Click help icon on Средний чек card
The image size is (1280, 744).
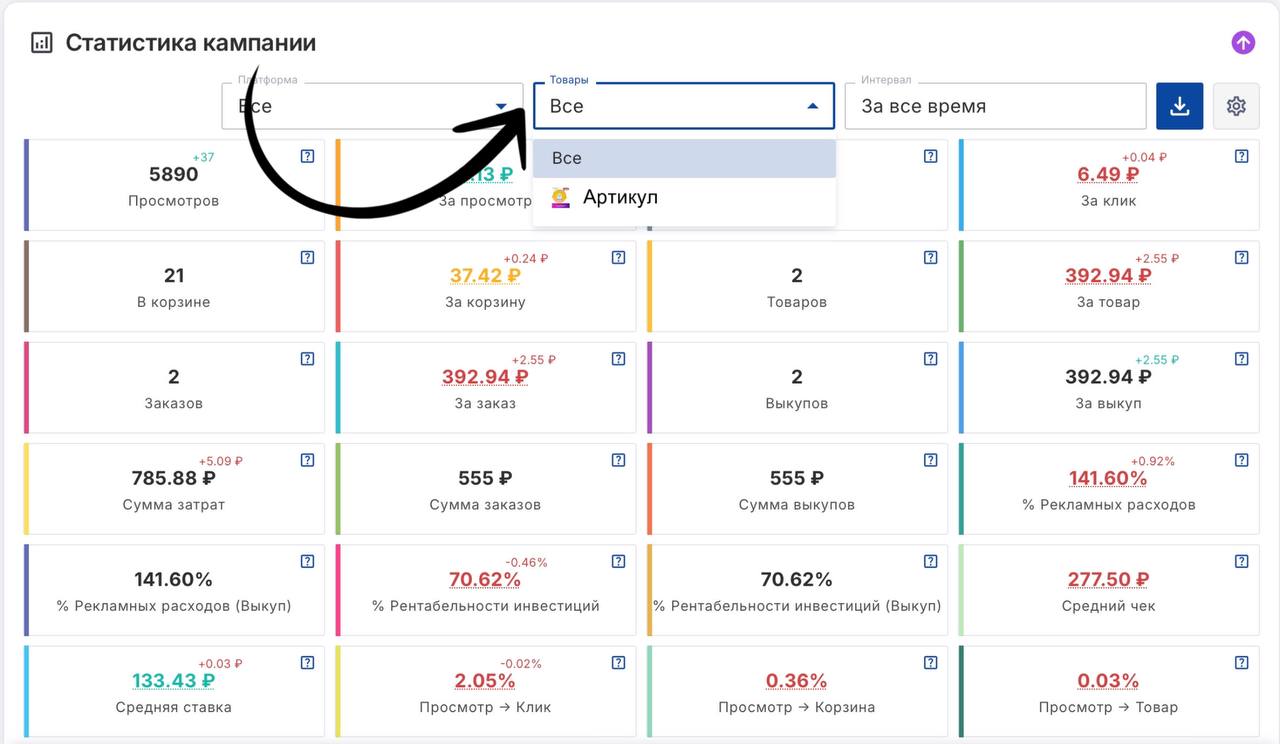click(1241, 561)
